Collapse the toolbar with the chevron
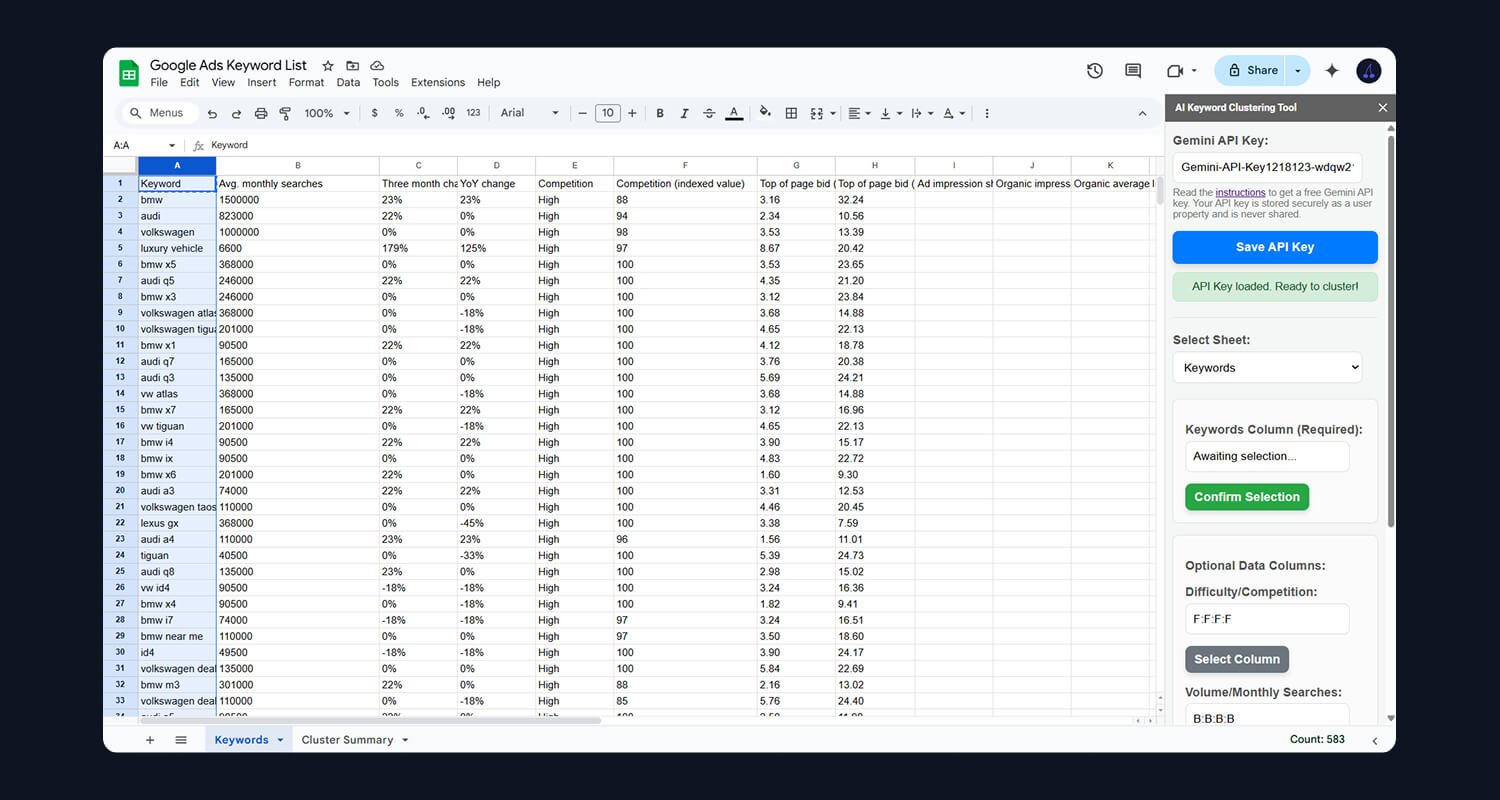Screen dimensions: 1500x800 pos(1142,113)
